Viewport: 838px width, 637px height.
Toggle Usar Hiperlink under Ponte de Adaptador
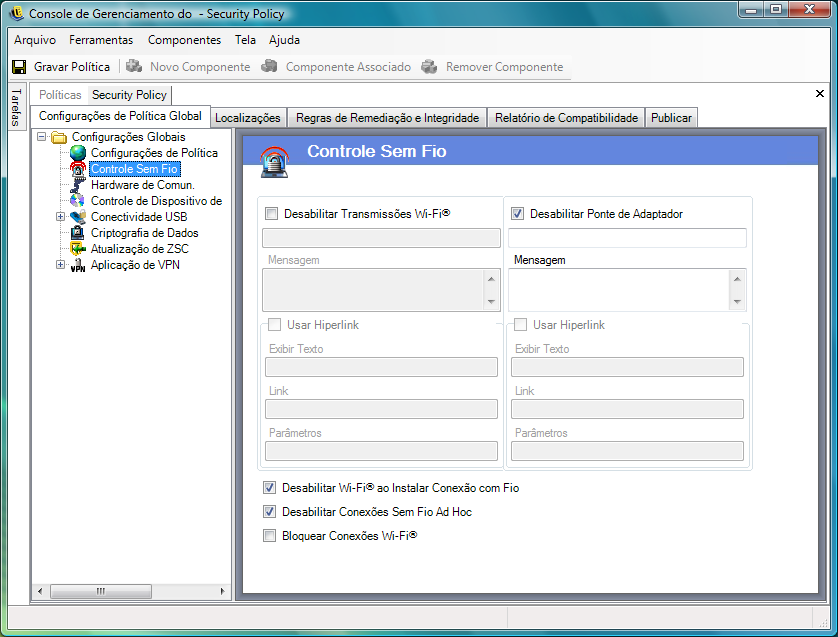click(x=520, y=324)
